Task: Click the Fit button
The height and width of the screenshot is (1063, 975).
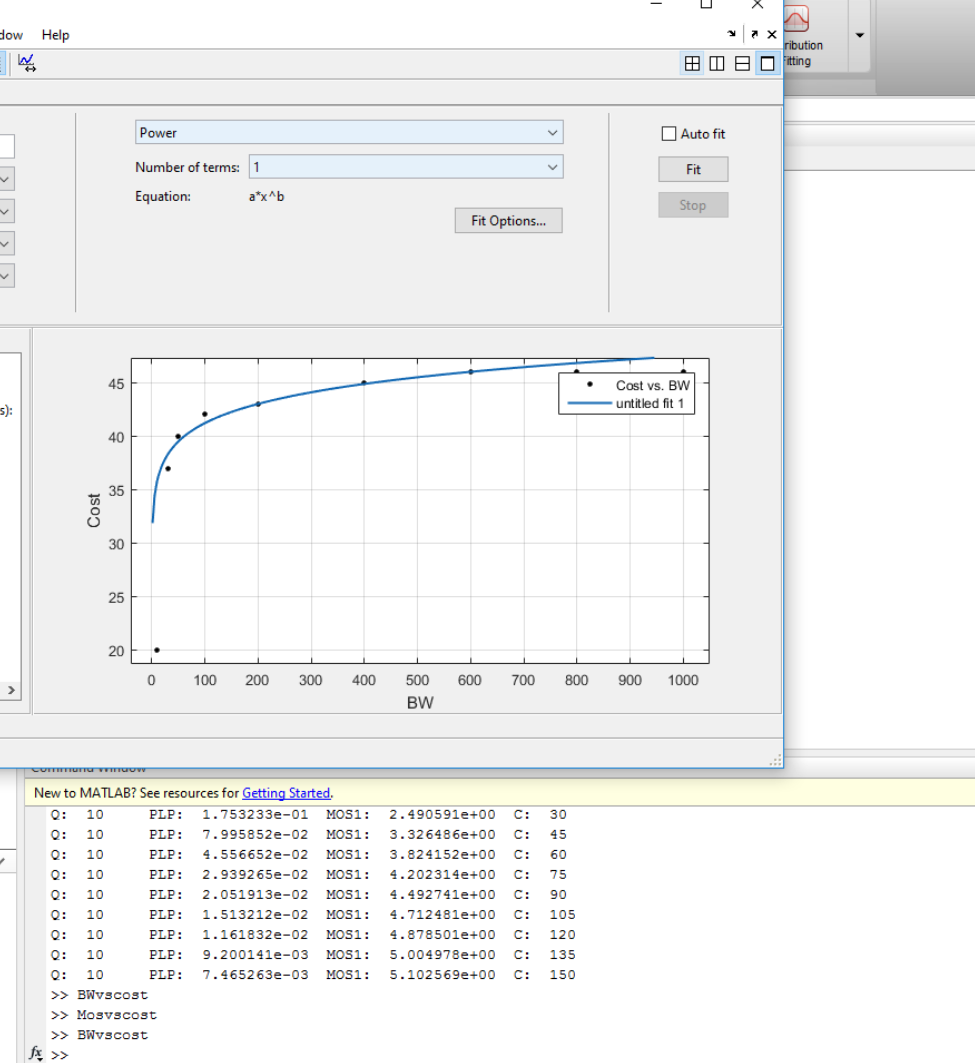Action: click(693, 170)
